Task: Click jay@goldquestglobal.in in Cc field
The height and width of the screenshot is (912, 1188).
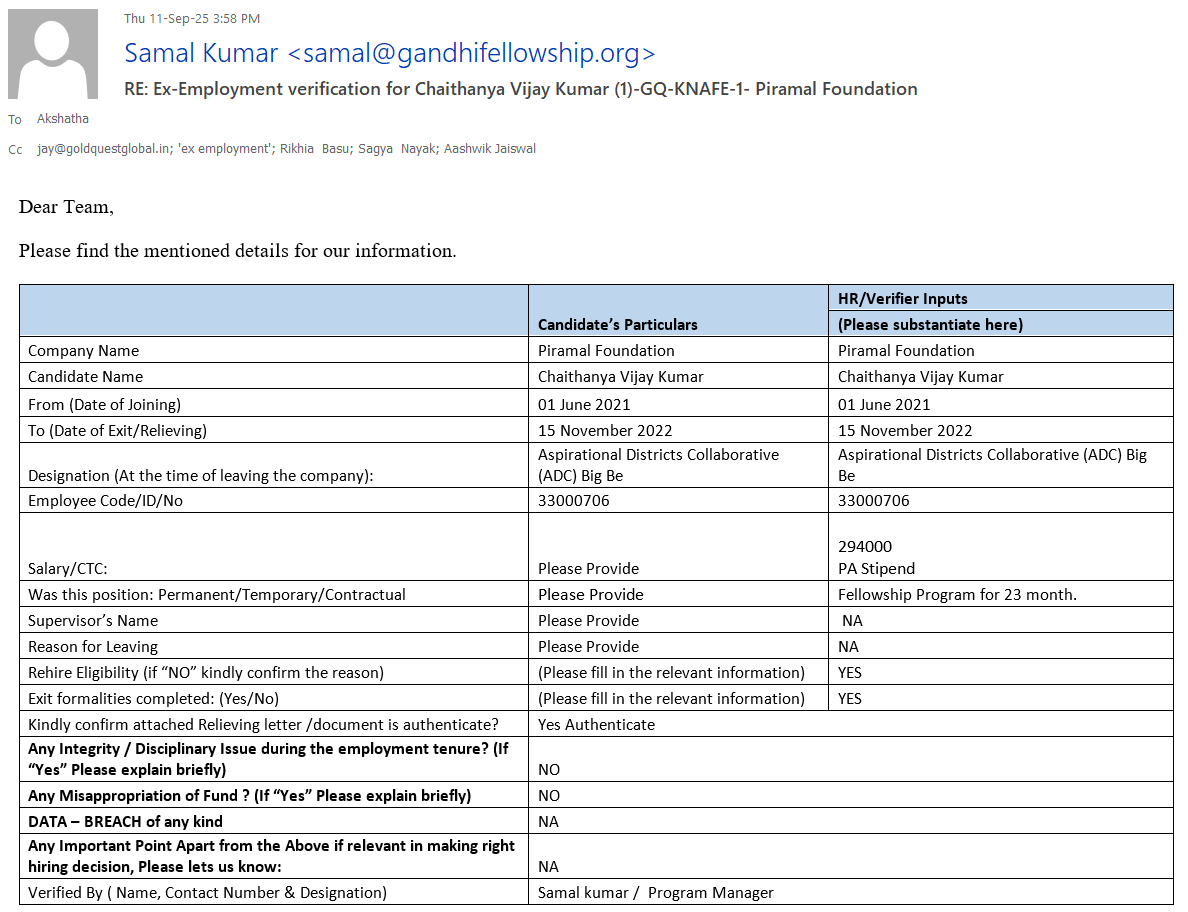Action: (104, 149)
